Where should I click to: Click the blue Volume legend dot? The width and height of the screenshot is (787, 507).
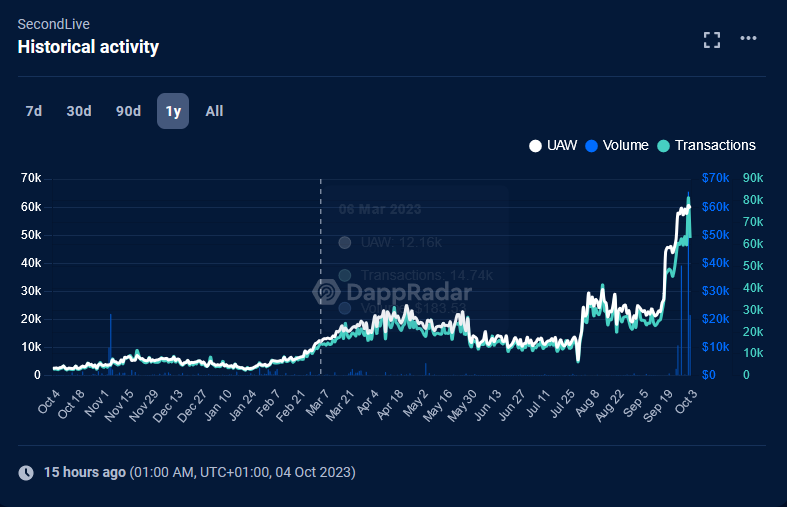tap(592, 146)
